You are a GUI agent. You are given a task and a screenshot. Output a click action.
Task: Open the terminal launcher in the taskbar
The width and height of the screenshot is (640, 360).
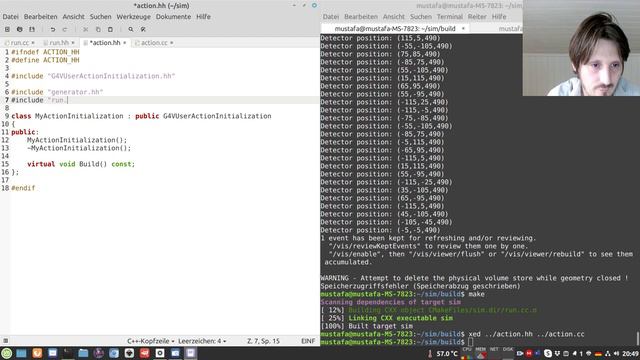[x=68, y=353]
